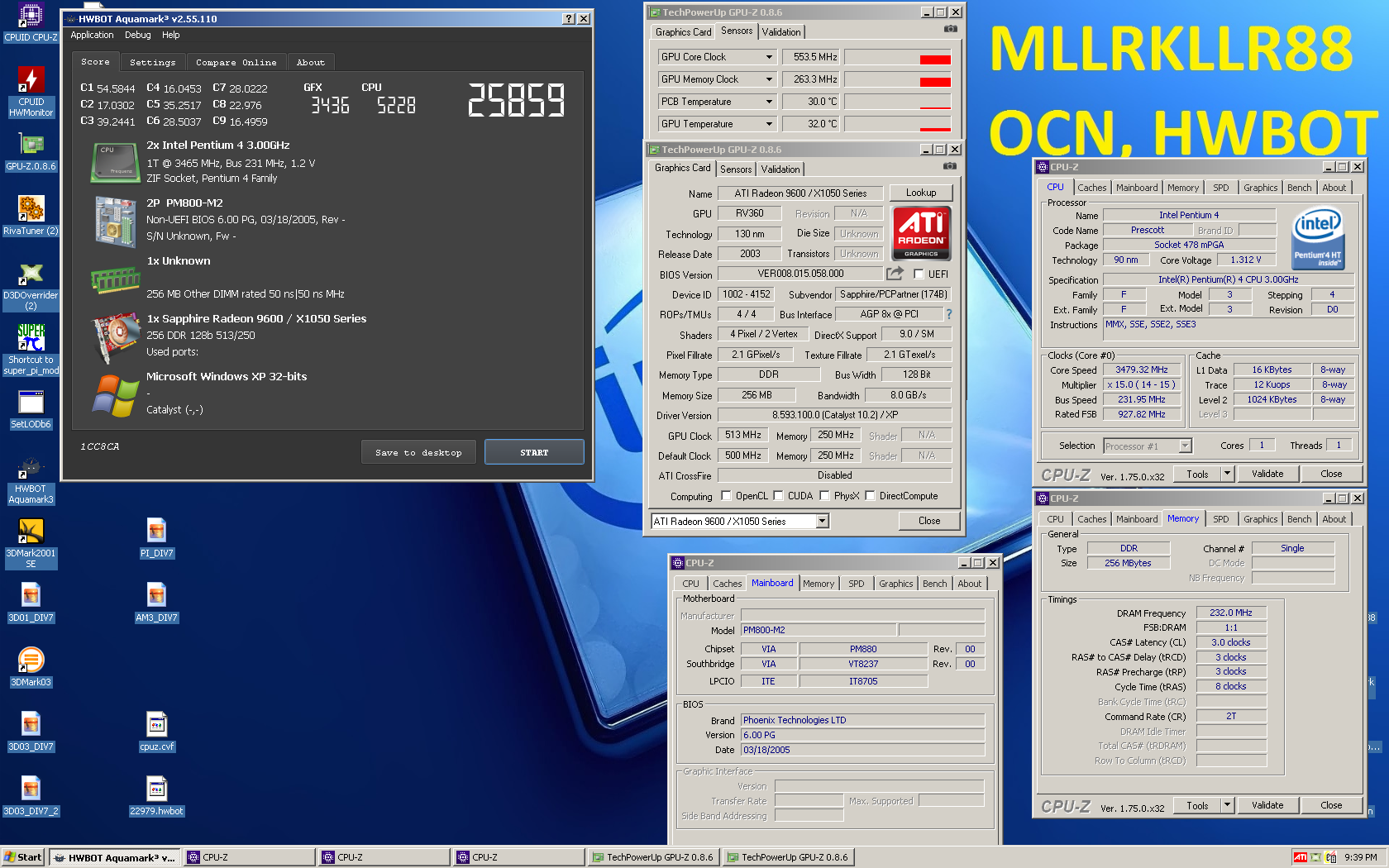The width and height of the screenshot is (1389, 868).
Task: Select the 22979.hwbot file icon
Action: tap(156, 796)
